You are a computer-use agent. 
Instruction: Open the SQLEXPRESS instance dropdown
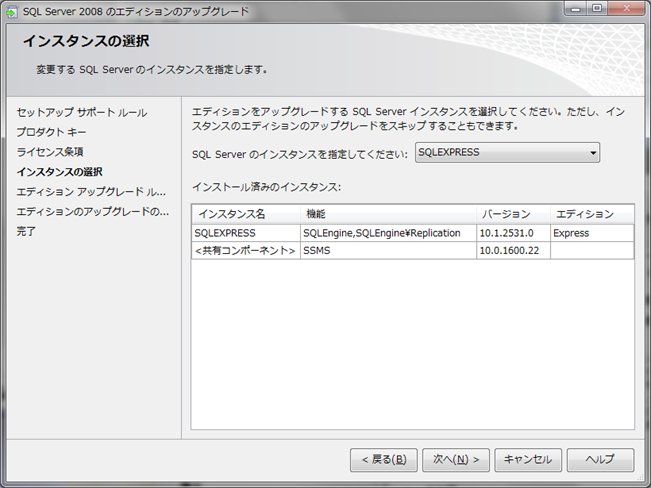(507, 152)
